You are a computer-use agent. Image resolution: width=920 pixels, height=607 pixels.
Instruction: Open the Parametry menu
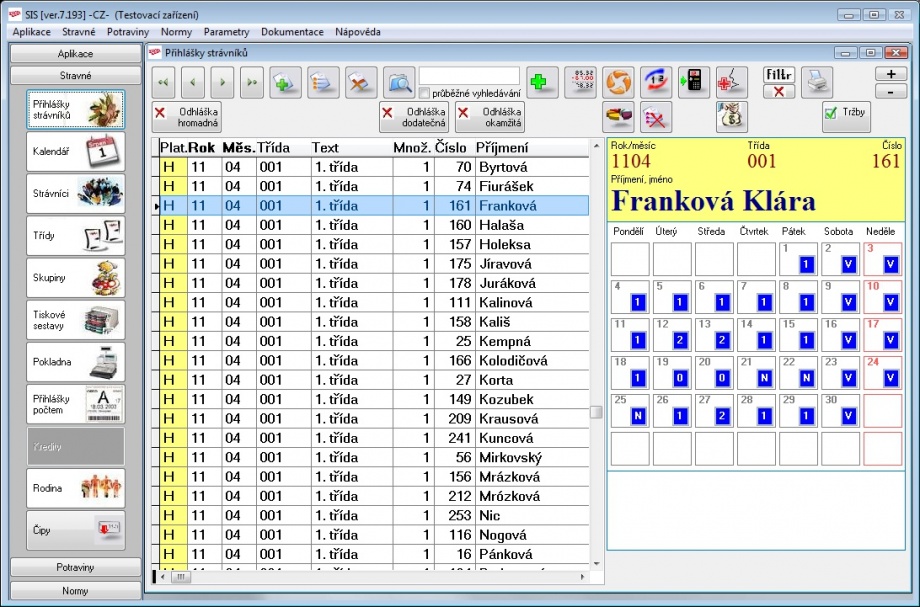(226, 32)
